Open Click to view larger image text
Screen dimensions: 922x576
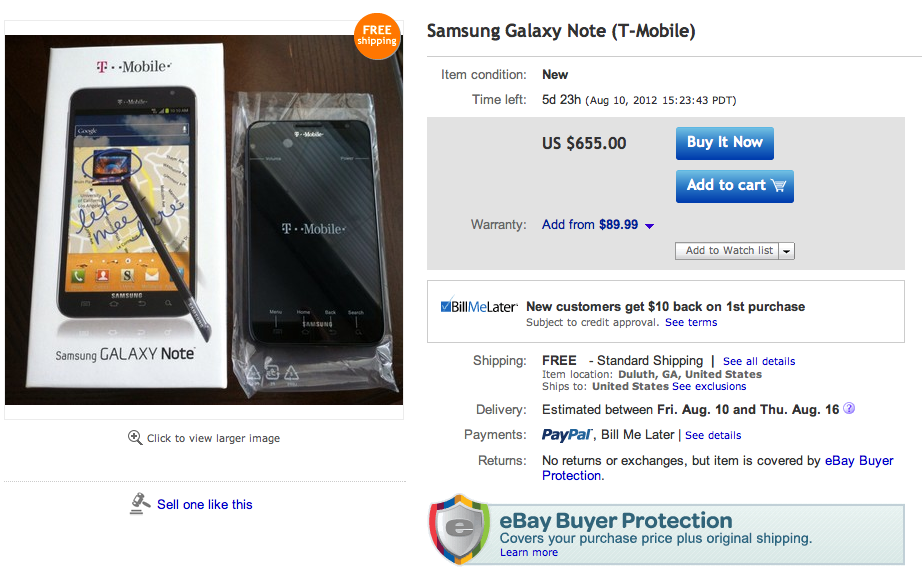pos(213,438)
